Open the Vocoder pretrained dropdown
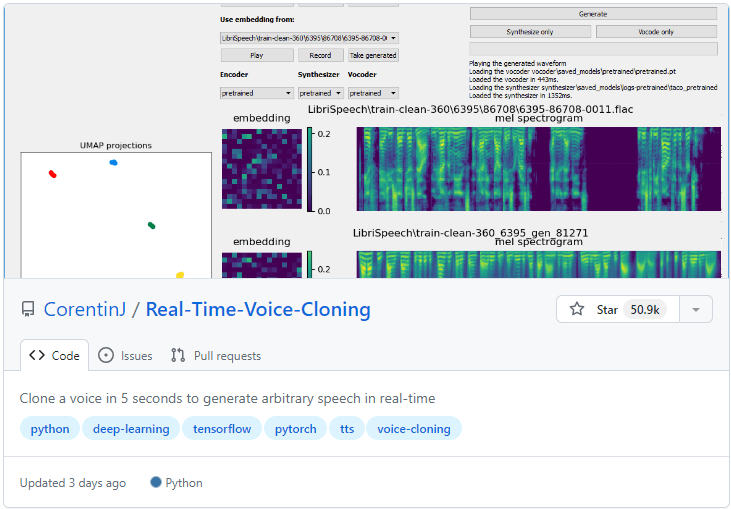 click(373, 93)
